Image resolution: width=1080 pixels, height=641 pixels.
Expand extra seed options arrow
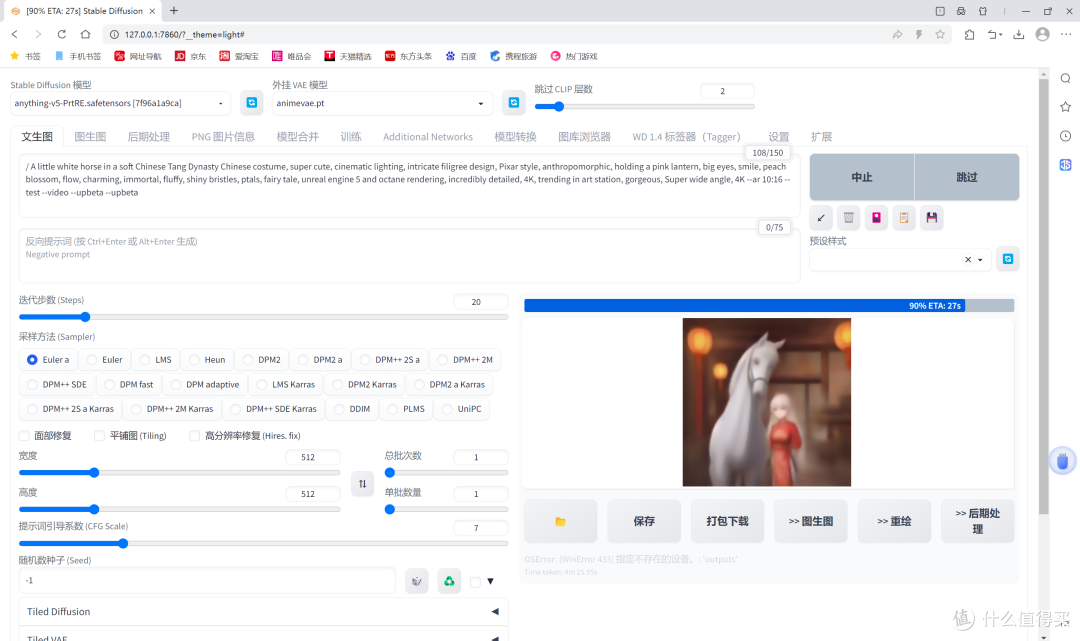point(490,582)
